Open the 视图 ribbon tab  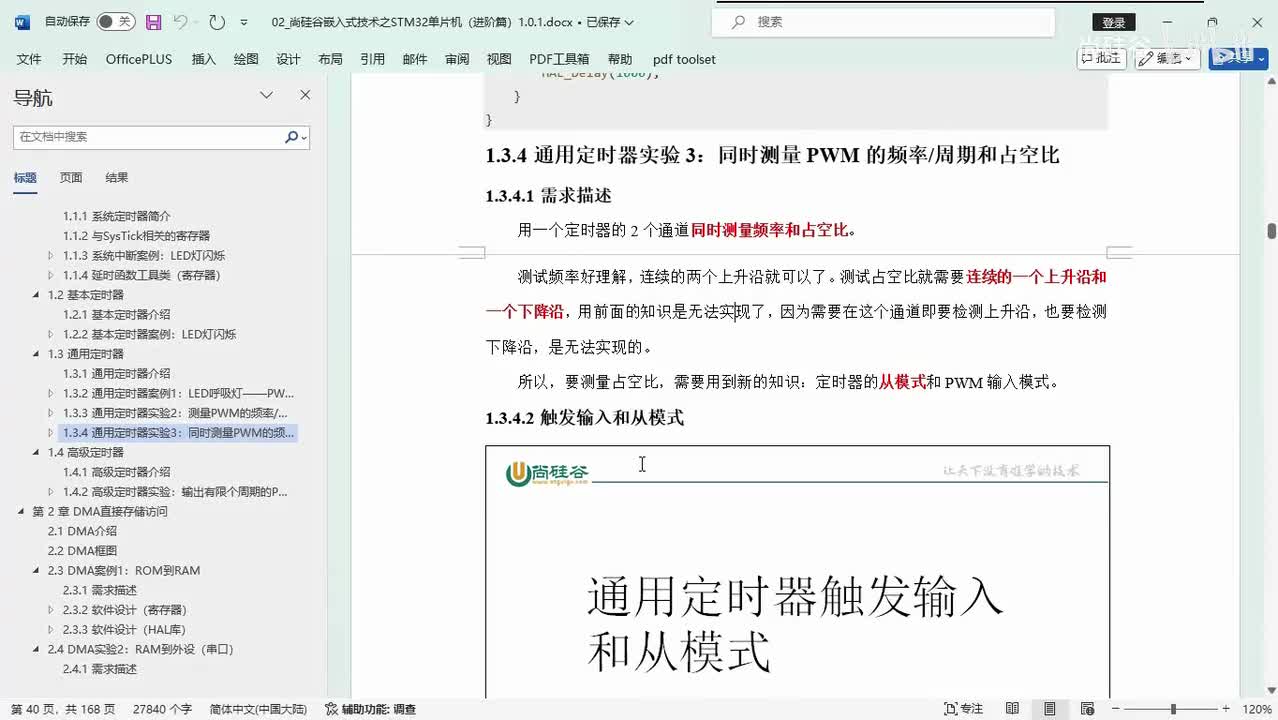pyautogui.click(x=499, y=59)
